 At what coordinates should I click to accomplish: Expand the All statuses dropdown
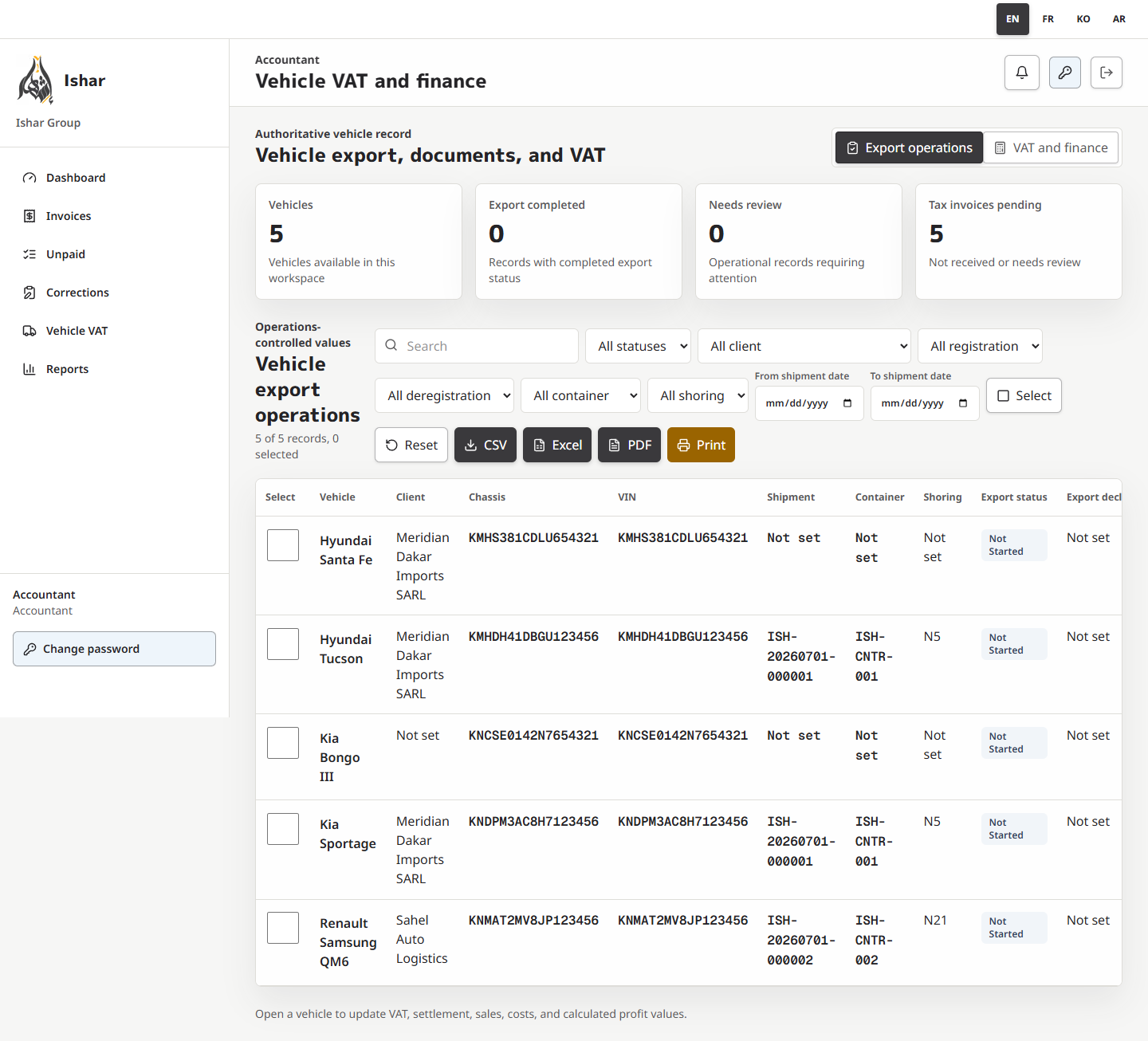tap(639, 346)
